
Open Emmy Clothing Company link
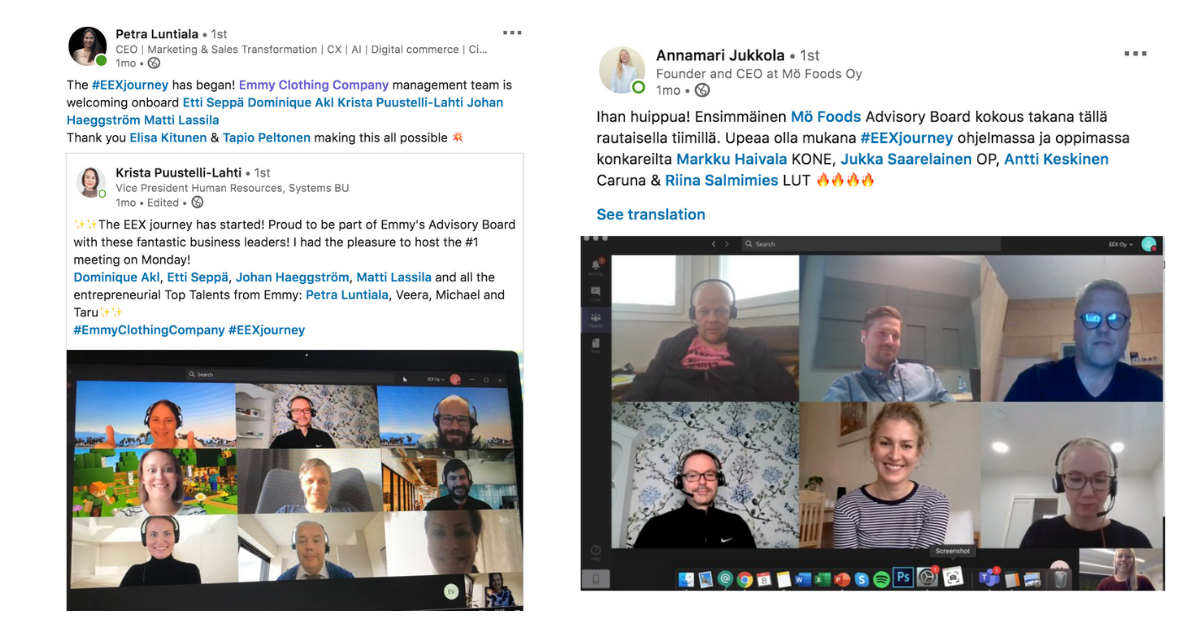point(314,85)
